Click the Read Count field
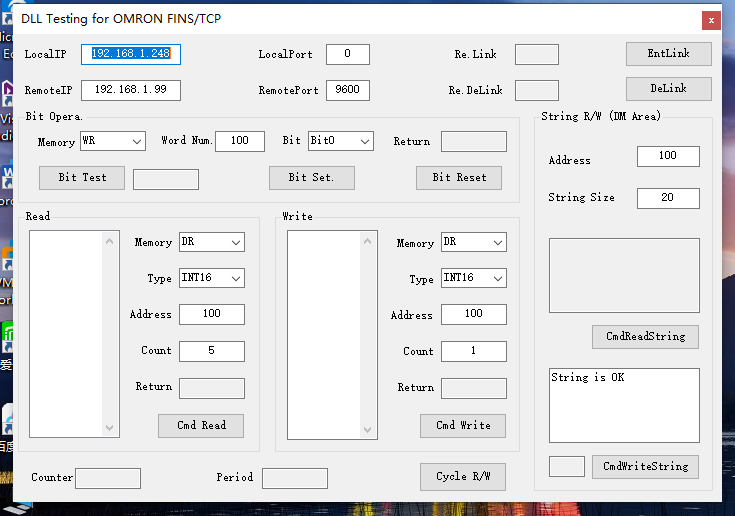This screenshot has height=516, width=735. point(212,351)
